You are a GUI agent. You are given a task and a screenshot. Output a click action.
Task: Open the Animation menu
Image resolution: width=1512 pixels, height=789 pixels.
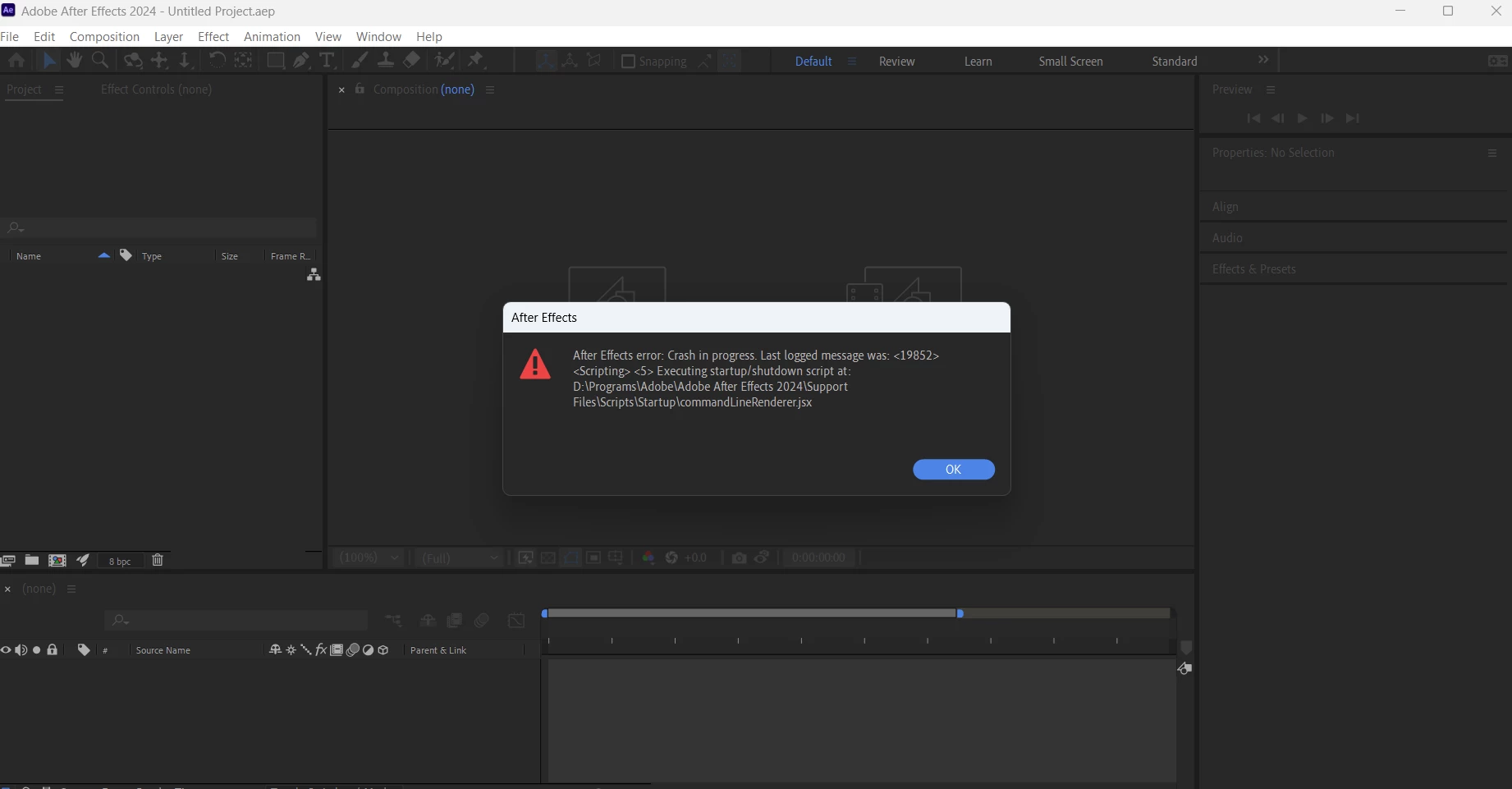pyautogui.click(x=272, y=37)
